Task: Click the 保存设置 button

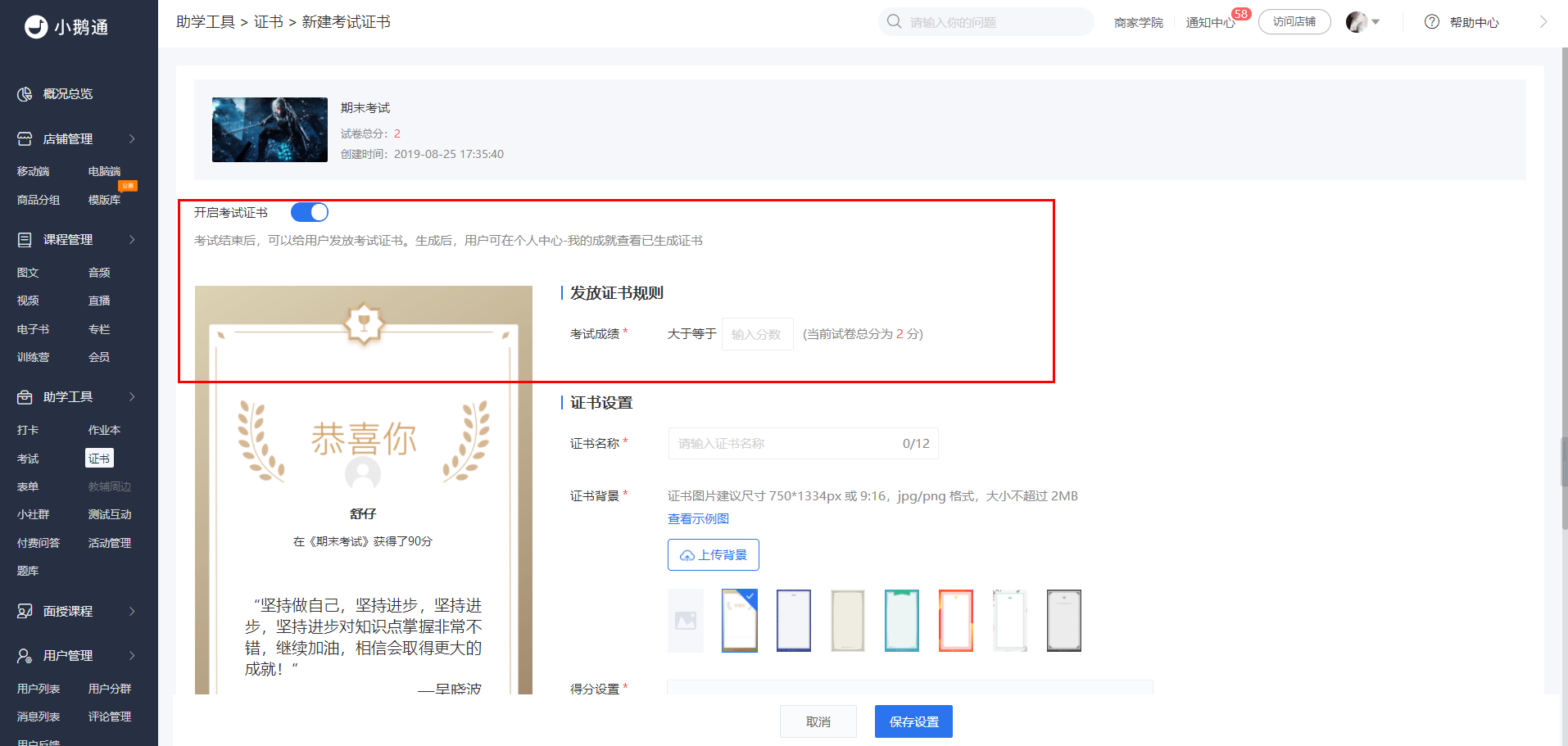Action: pos(913,721)
